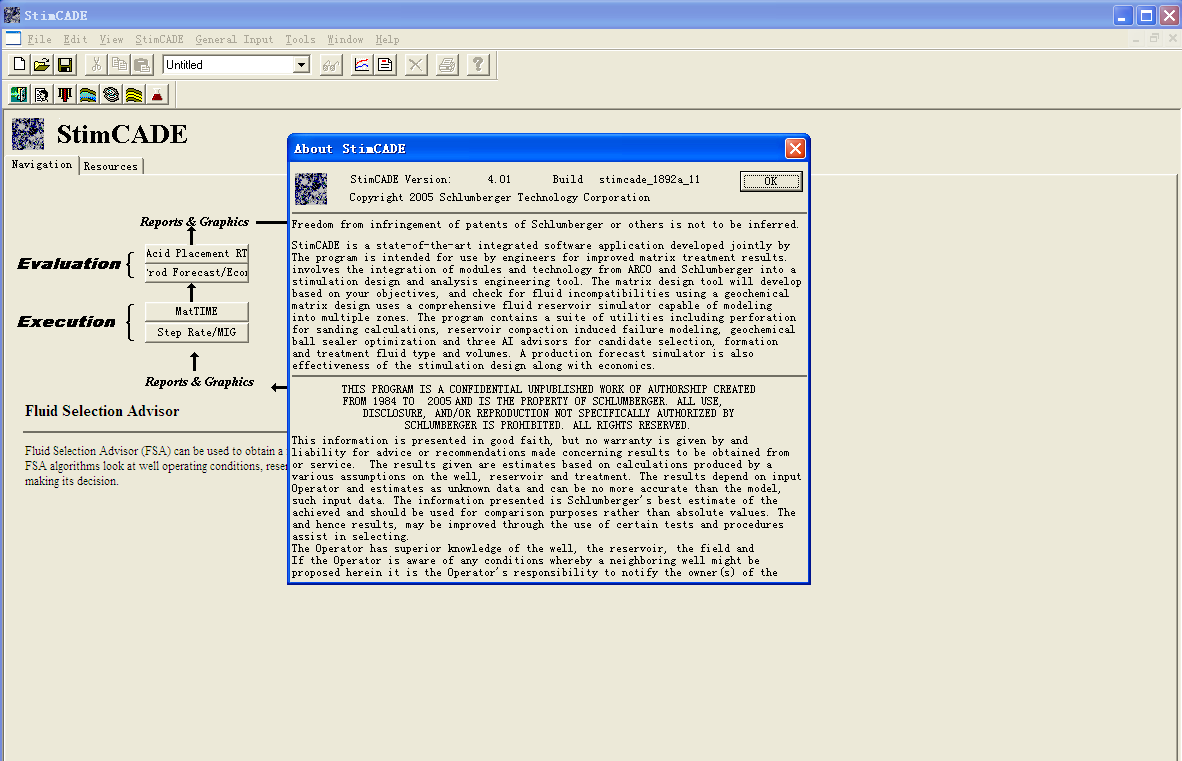
Task: Click the Acid Placement RT button
Action: click(x=197, y=253)
